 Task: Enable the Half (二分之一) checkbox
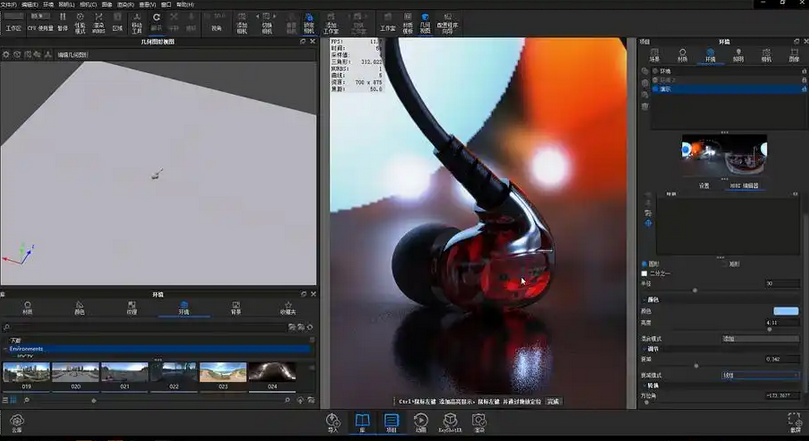pyautogui.click(x=644, y=273)
